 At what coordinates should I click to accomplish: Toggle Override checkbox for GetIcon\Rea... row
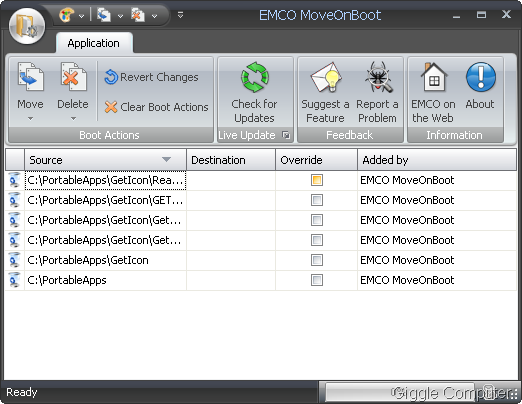coord(317,180)
